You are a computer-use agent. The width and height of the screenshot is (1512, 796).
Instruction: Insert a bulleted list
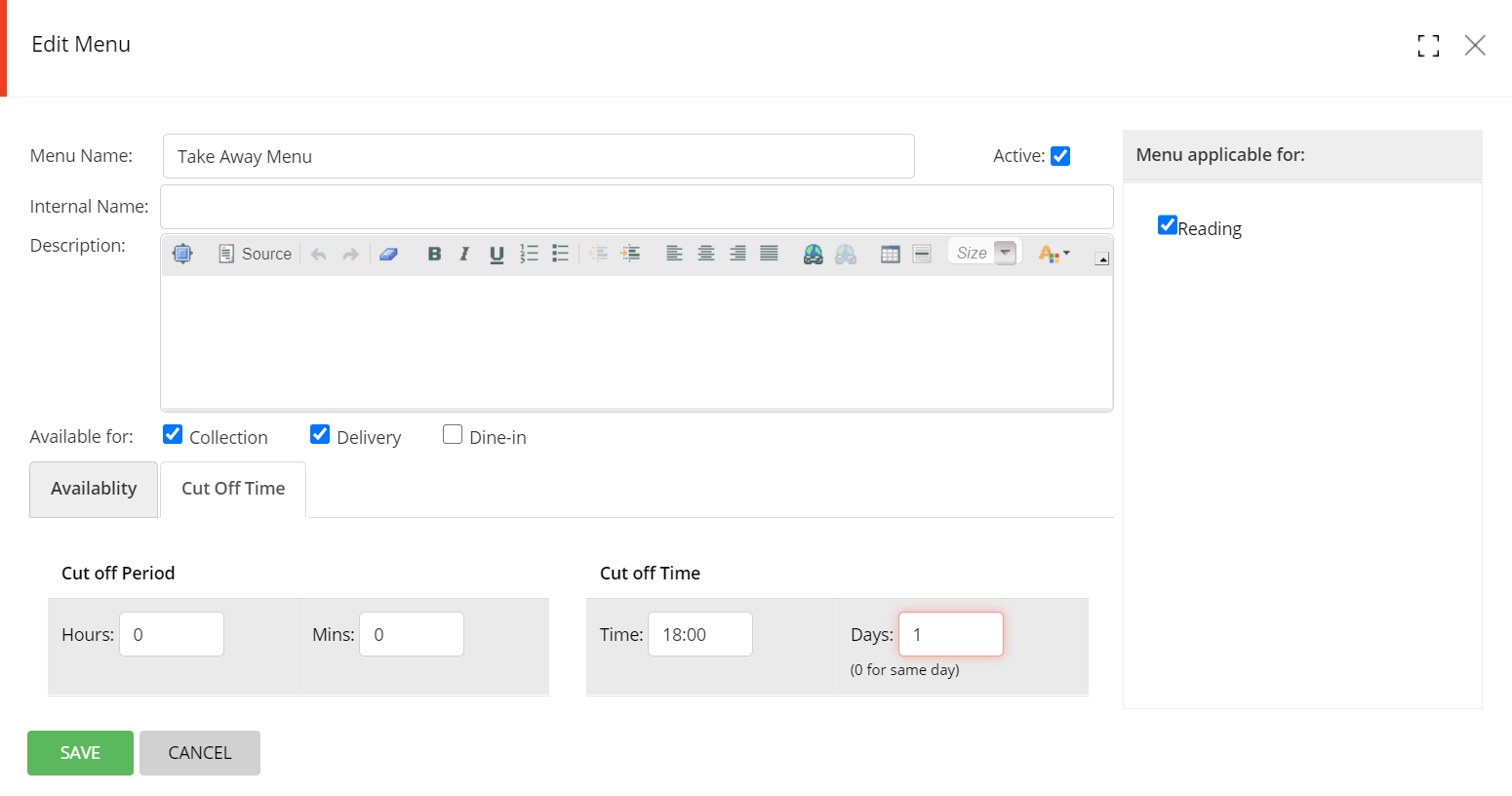pyautogui.click(x=560, y=254)
